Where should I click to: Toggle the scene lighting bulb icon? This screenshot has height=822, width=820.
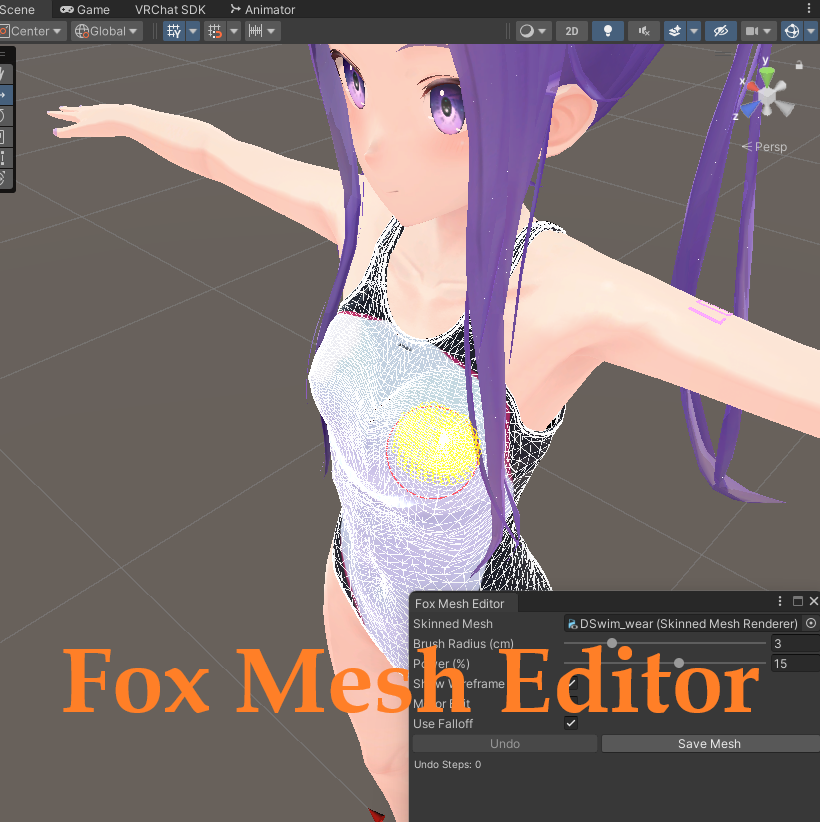pyautogui.click(x=608, y=31)
